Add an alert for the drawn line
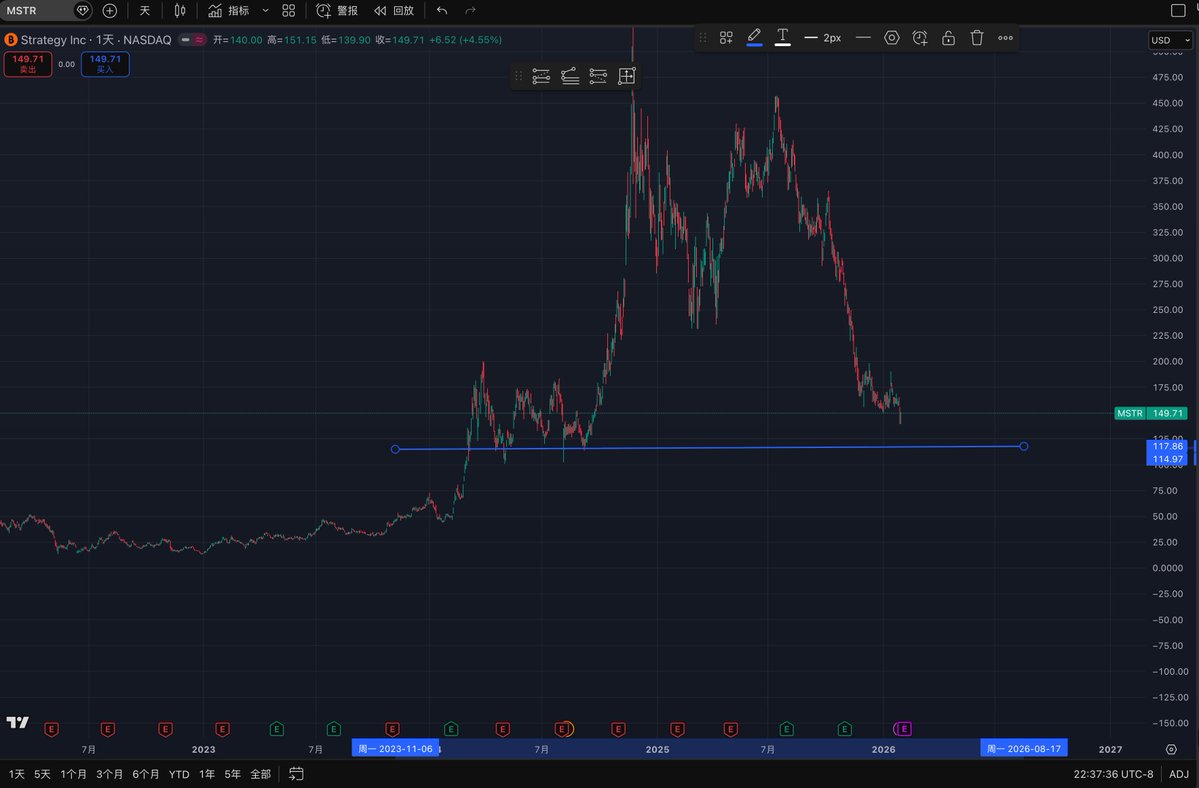 point(920,38)
